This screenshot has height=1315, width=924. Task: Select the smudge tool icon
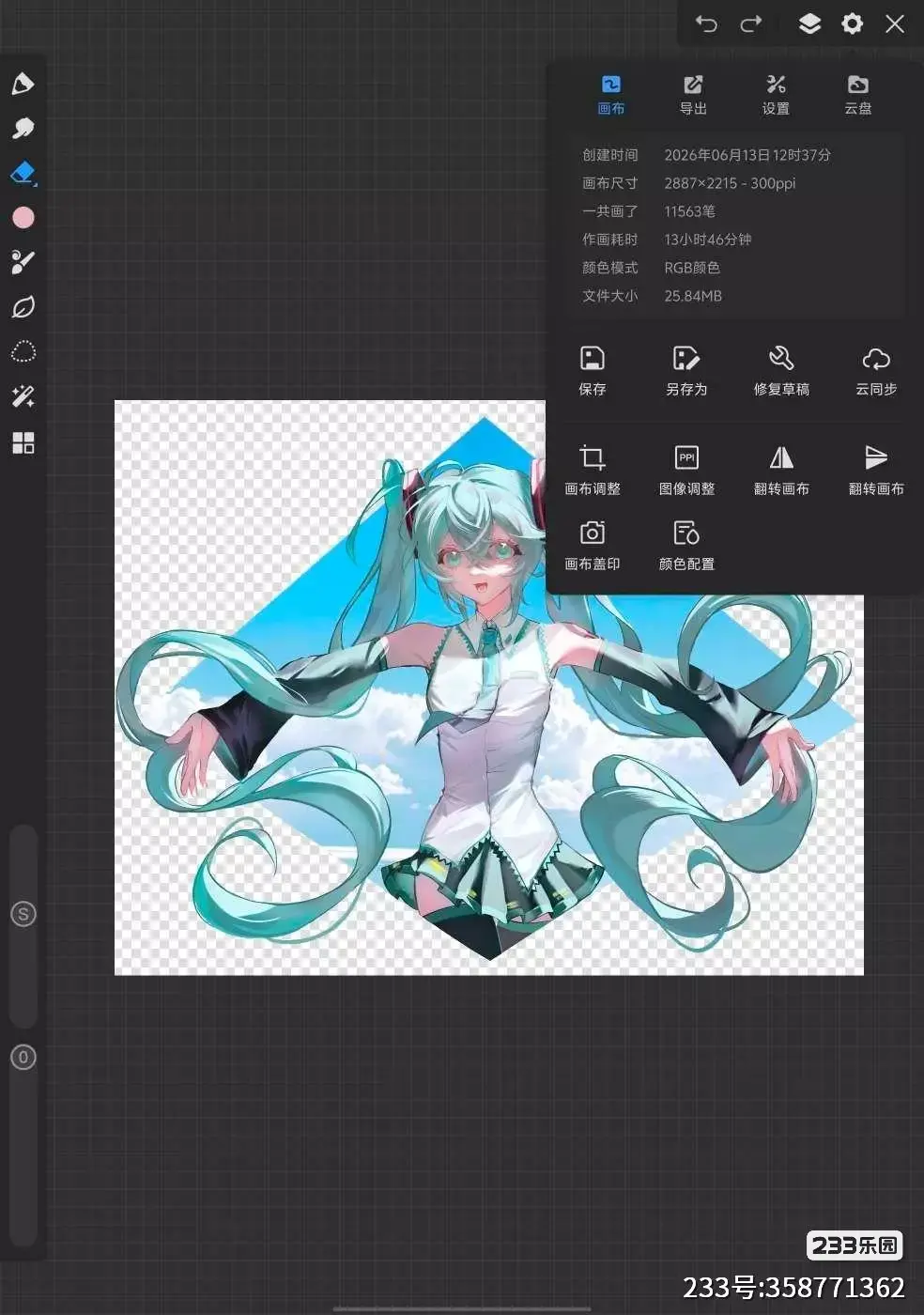point(23,128)
